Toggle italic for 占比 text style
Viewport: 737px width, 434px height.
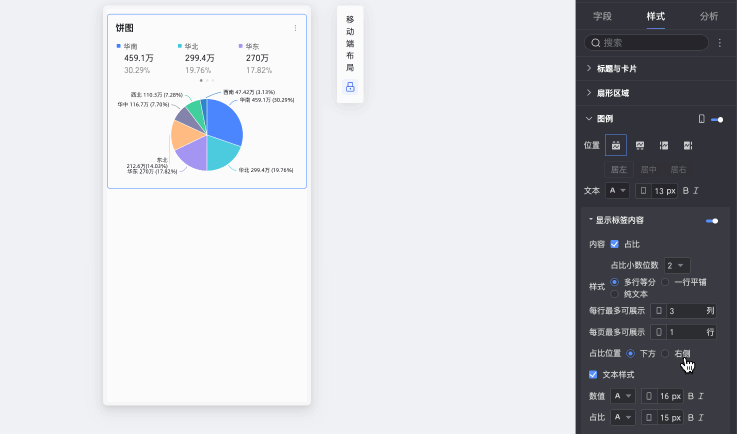(x=701, y=418)
